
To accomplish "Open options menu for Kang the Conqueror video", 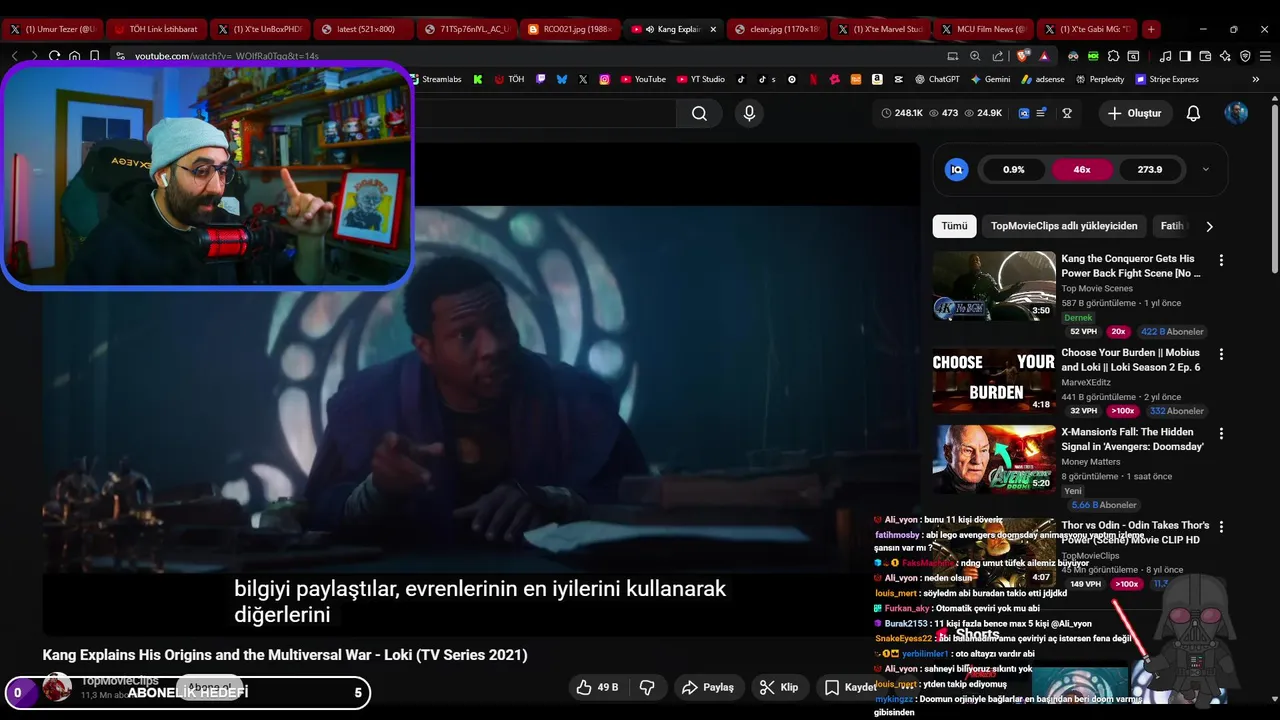I will tap(1220, 260).
